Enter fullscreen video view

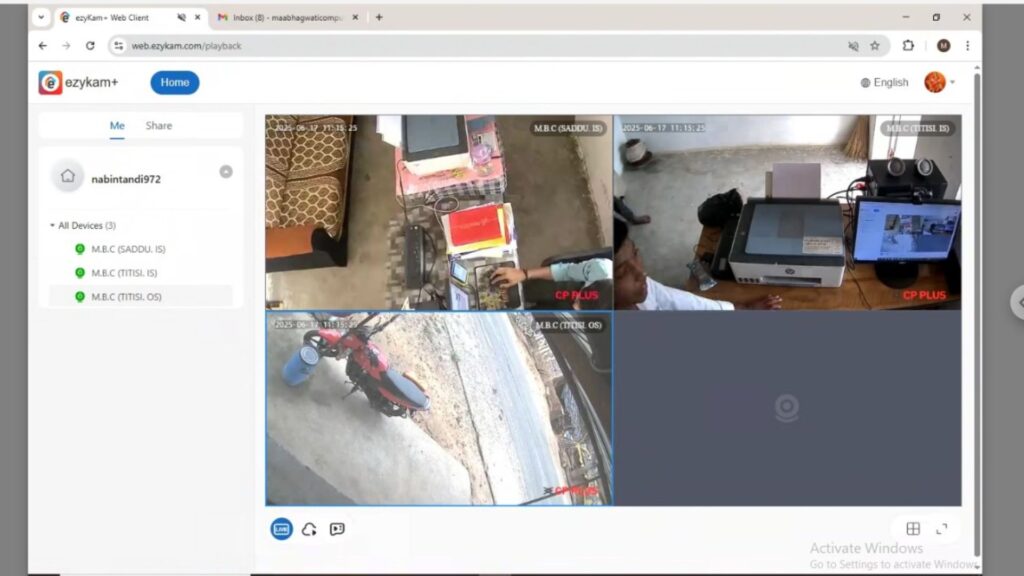(941, 529)
